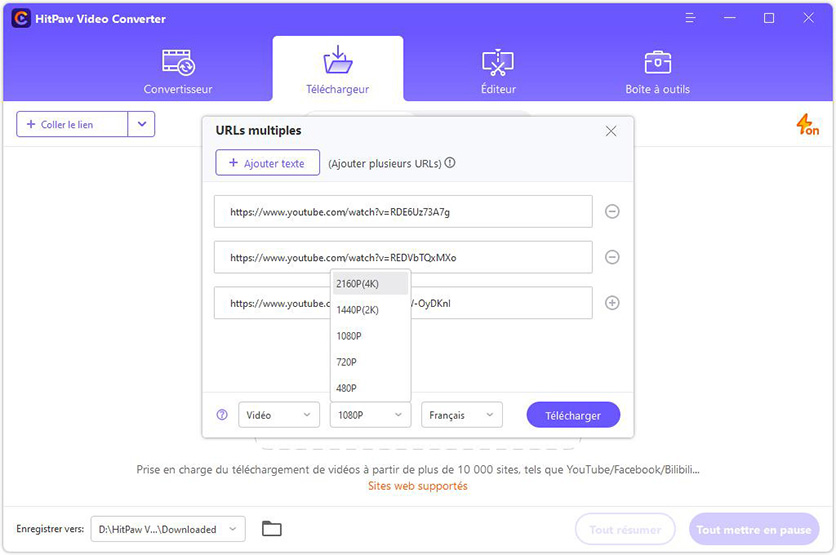The image size is (836, 555).
Task: Open the Sites web supportés link
Action: pos(417,486)
